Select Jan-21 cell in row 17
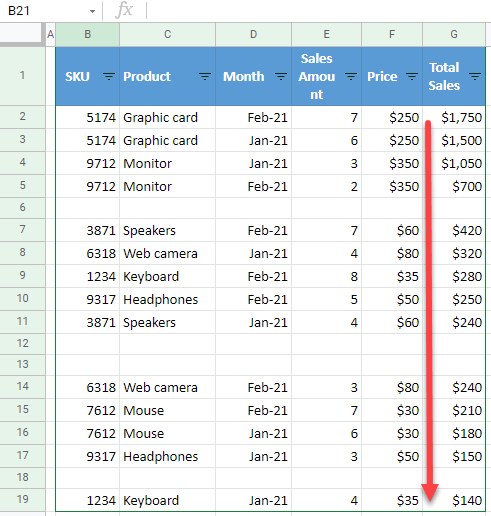This screenshot has height=516, width=491. click(253, 456)
